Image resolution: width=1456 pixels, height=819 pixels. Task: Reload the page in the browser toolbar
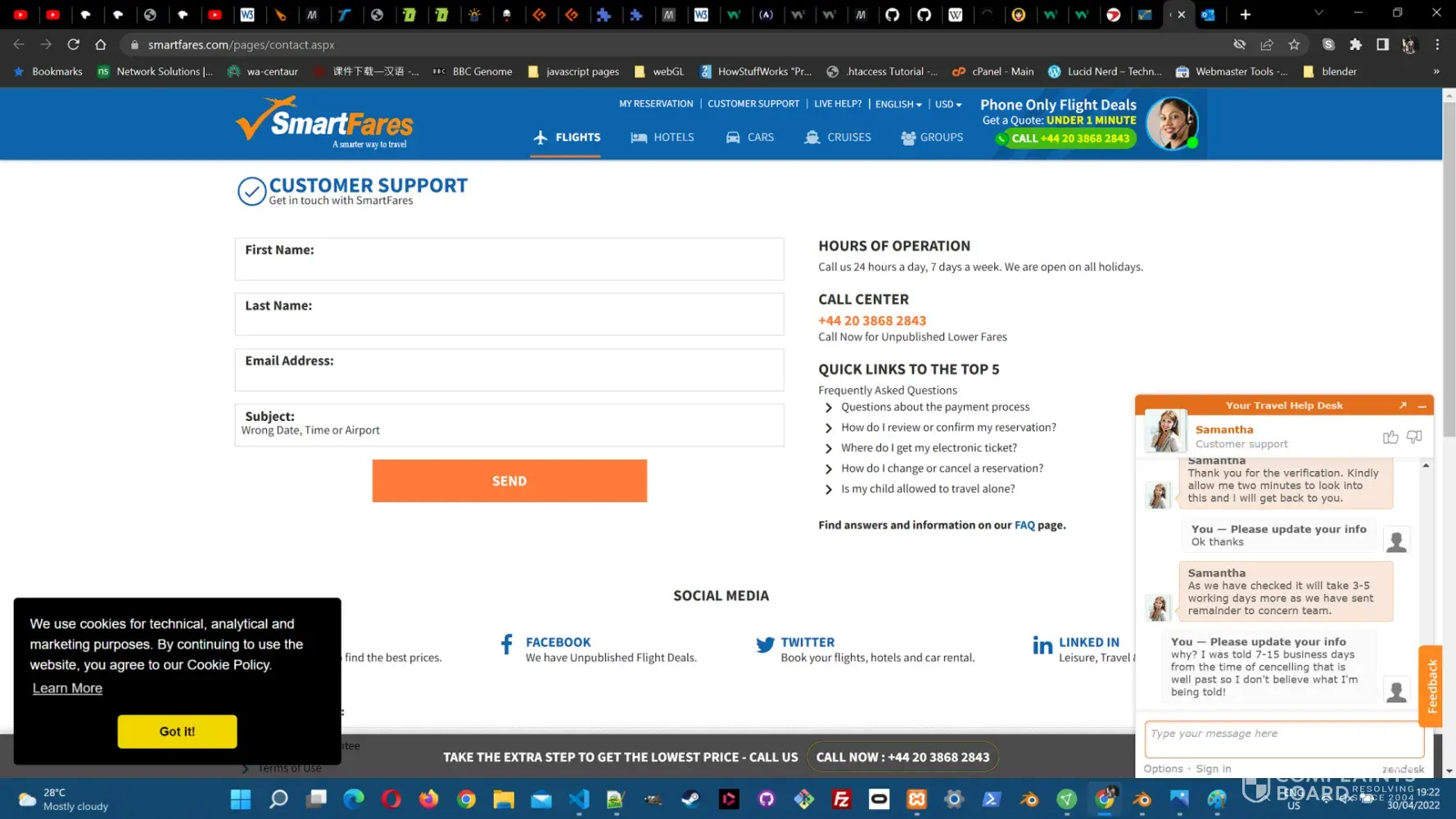[74, 44]
